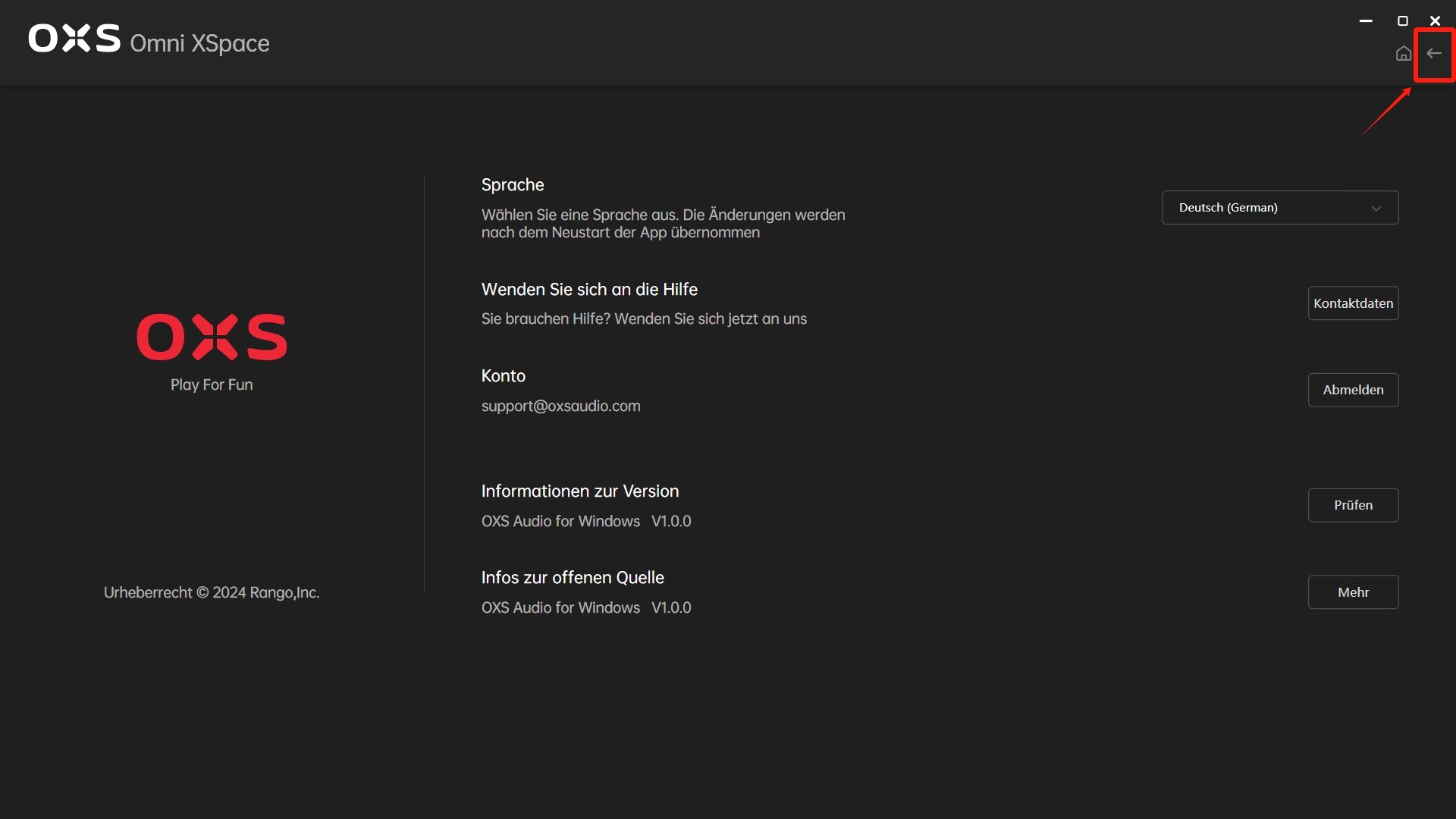
Task: Maximize the Omni XSpace window
Action: click(x=1402, y=21)
